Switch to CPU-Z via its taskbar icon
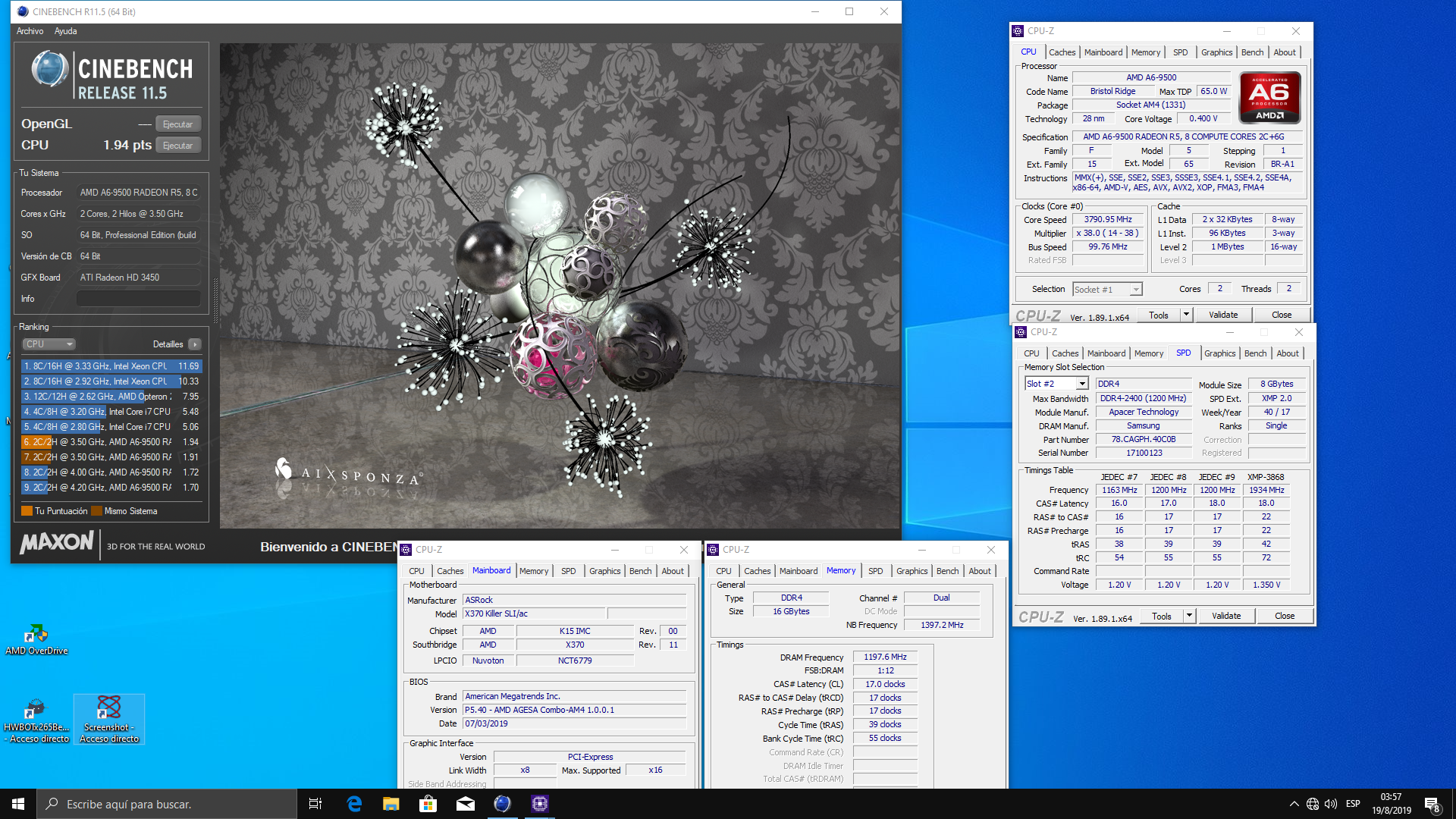Image resolution: width=1456 pixels, height=819 pixels. tap(540, 804)
